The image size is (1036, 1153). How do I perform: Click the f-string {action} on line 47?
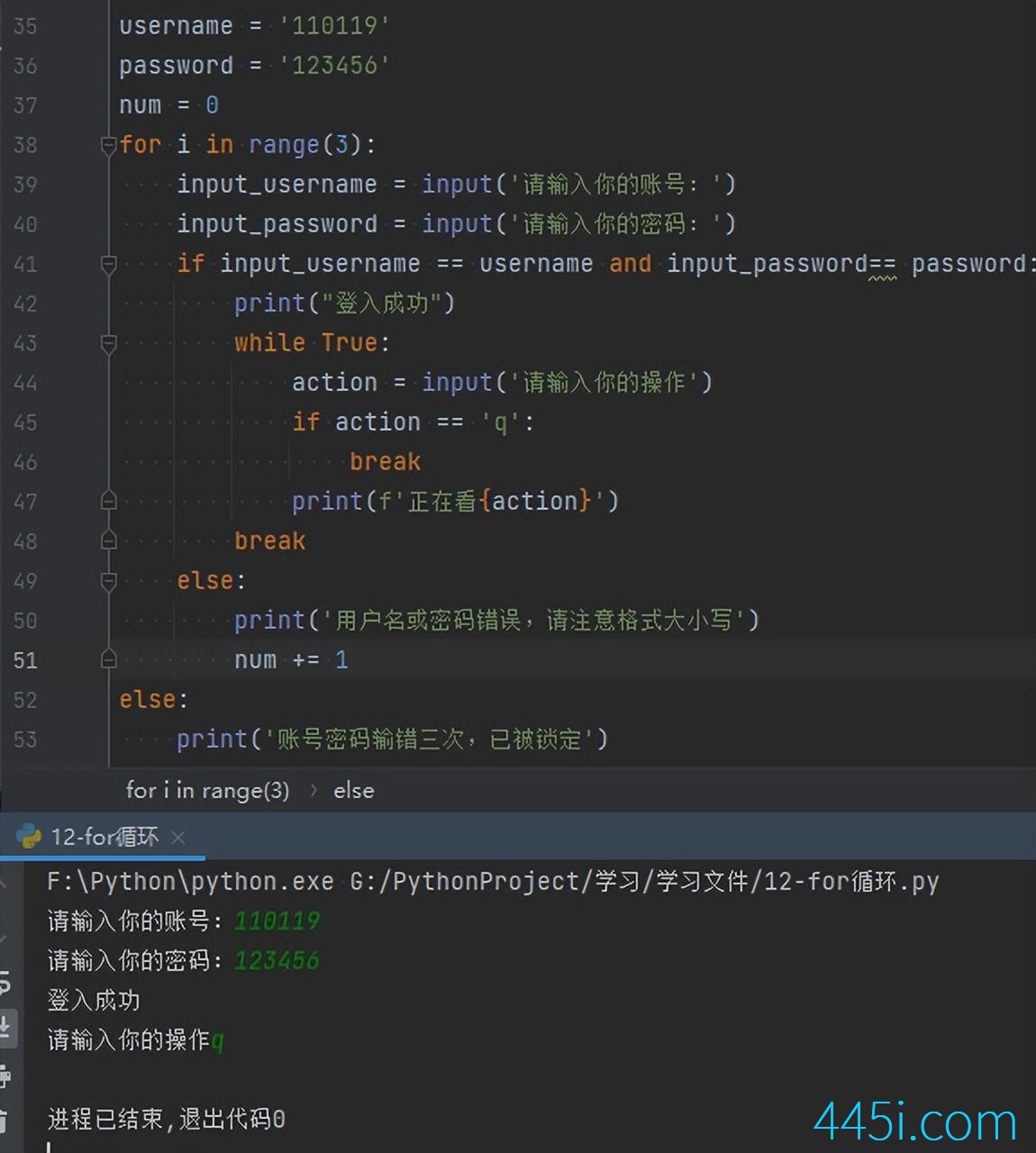pyautogui.click(x=535, y=501)
